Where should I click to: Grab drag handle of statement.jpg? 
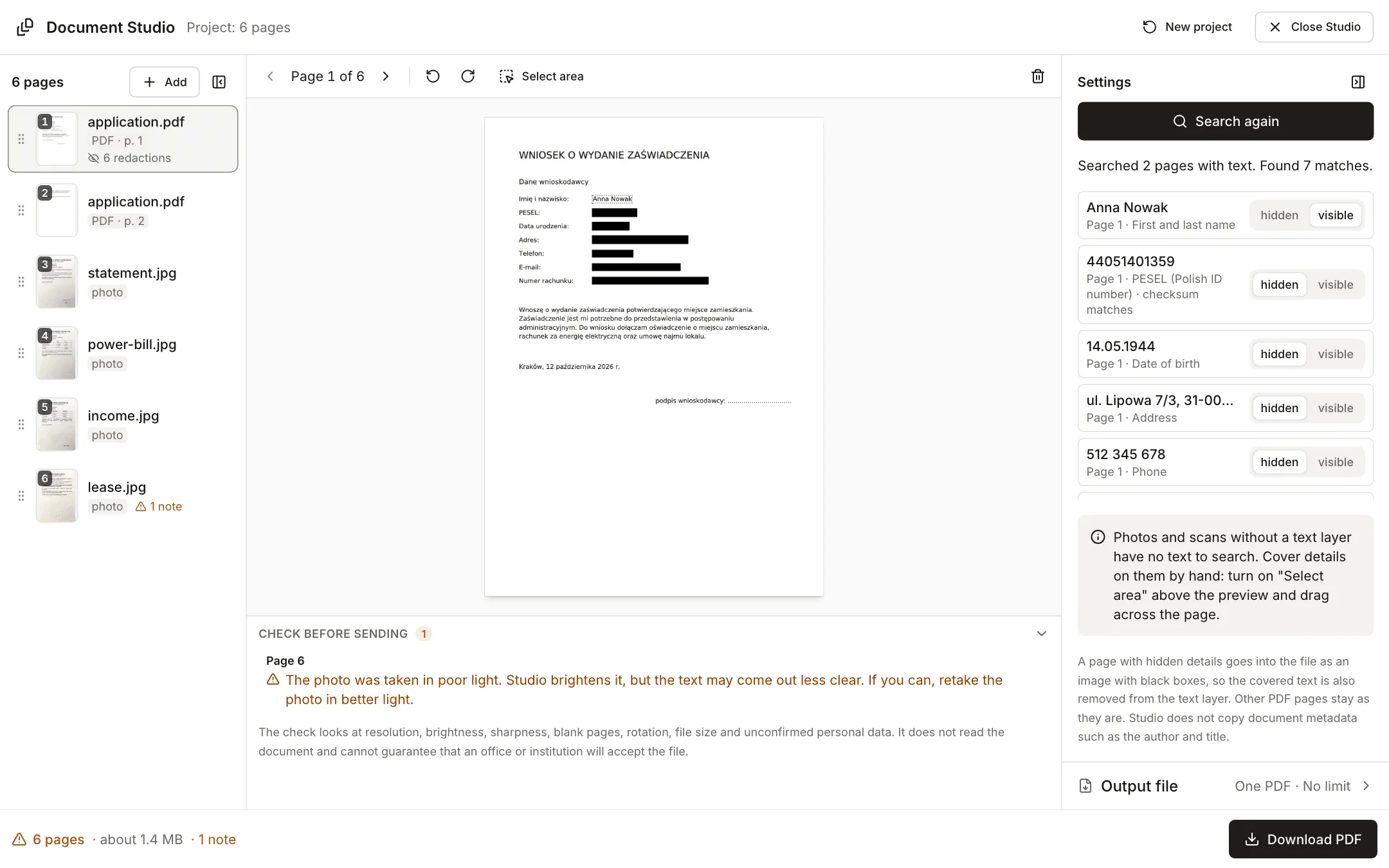pyautogui.click(x=21, y=282)
